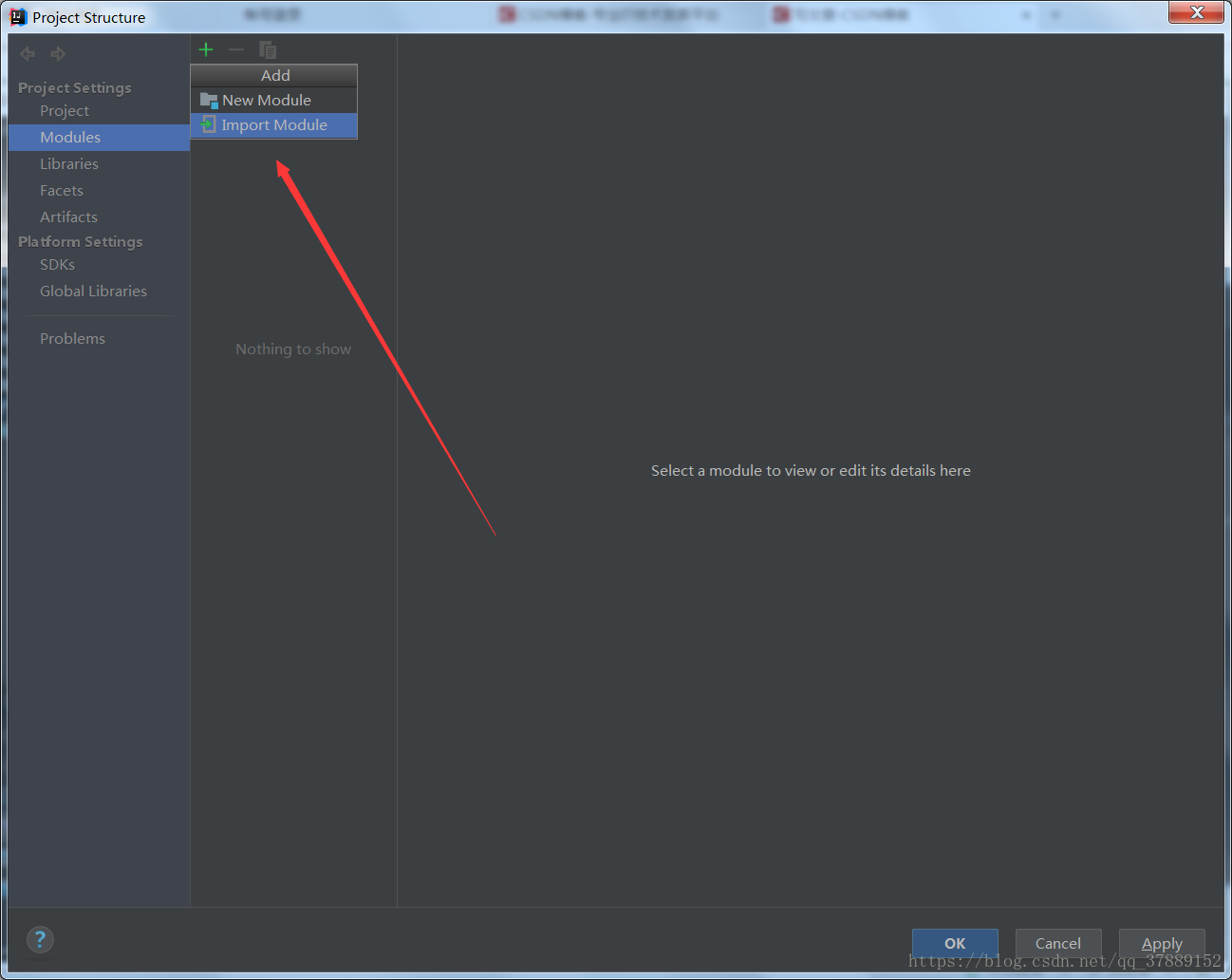Click the IntelliJ icon in title bar
Screen dimensions: 1232x980
(18, 17)
